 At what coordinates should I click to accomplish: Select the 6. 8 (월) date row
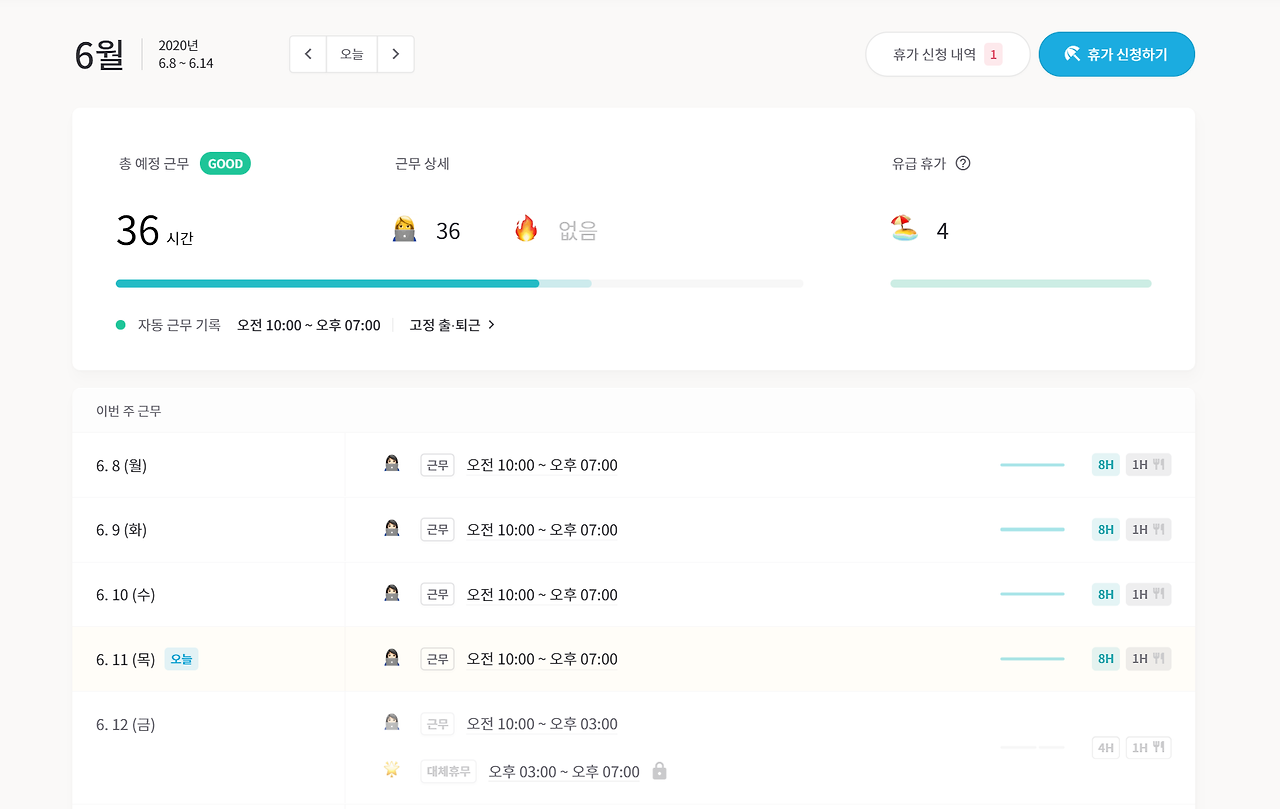(634, 465)
